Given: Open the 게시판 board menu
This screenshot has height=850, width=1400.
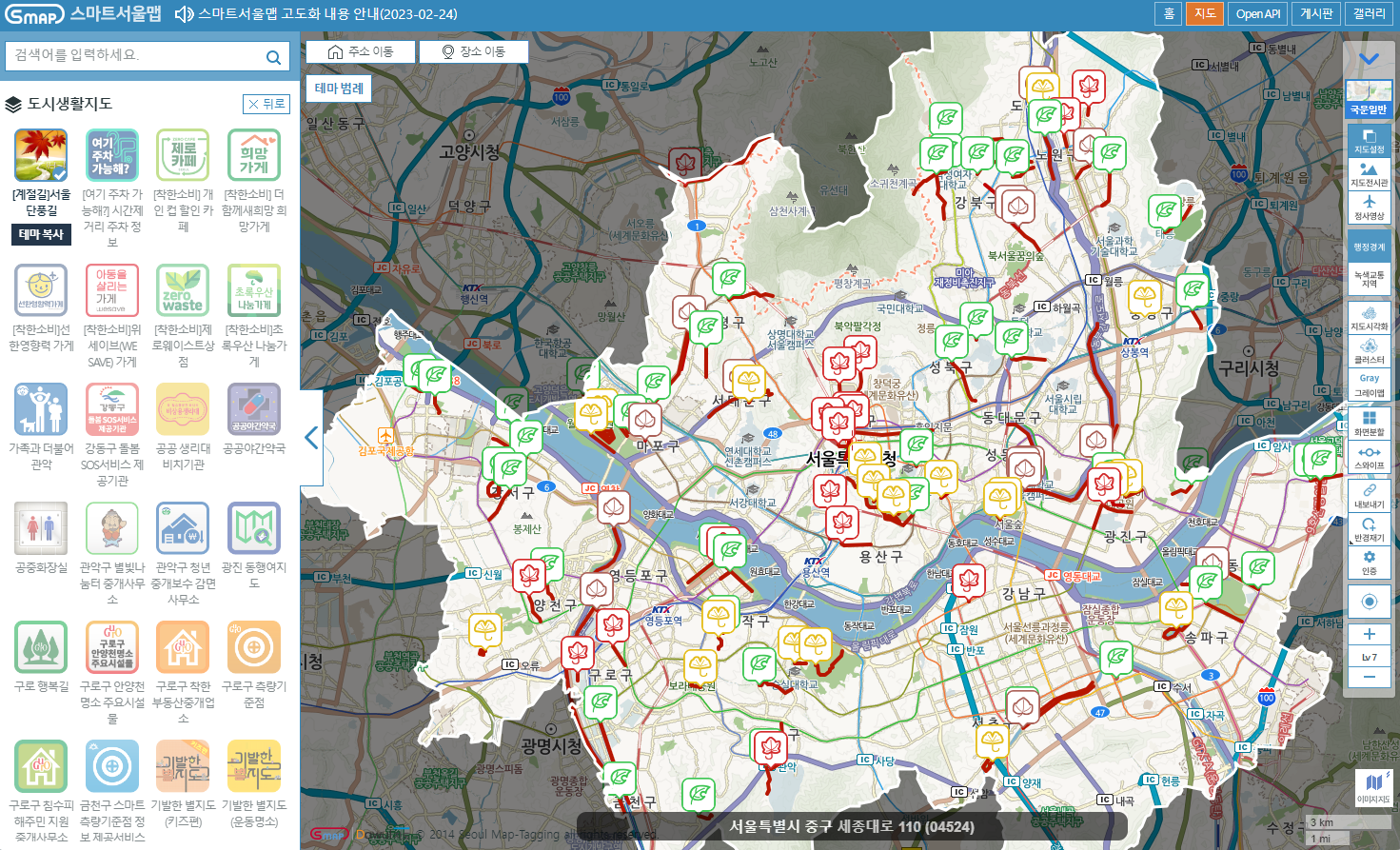Looking at the screenshot, I should click(x=1316, y=14).
